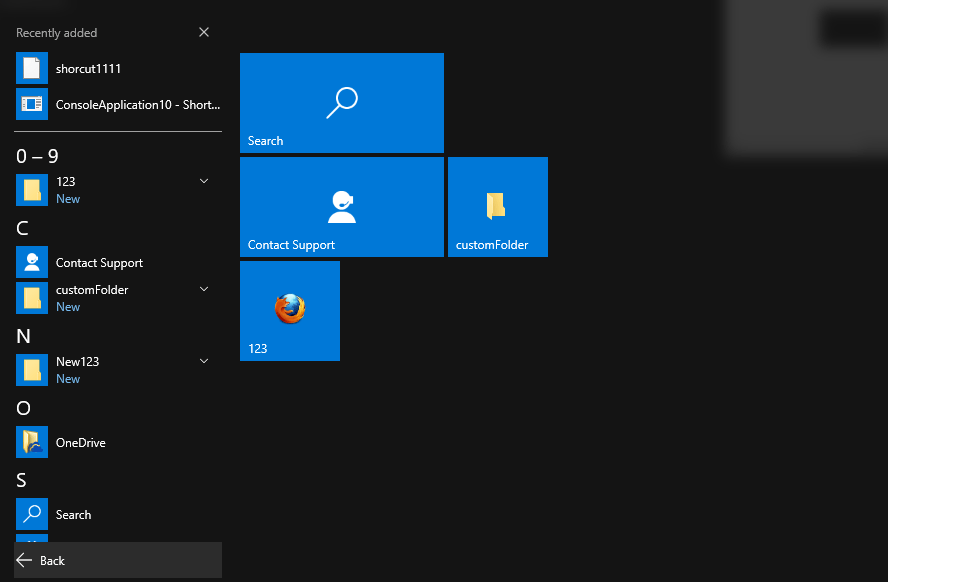
Task: Click the OneDrive label text
Action: [80, 442]
